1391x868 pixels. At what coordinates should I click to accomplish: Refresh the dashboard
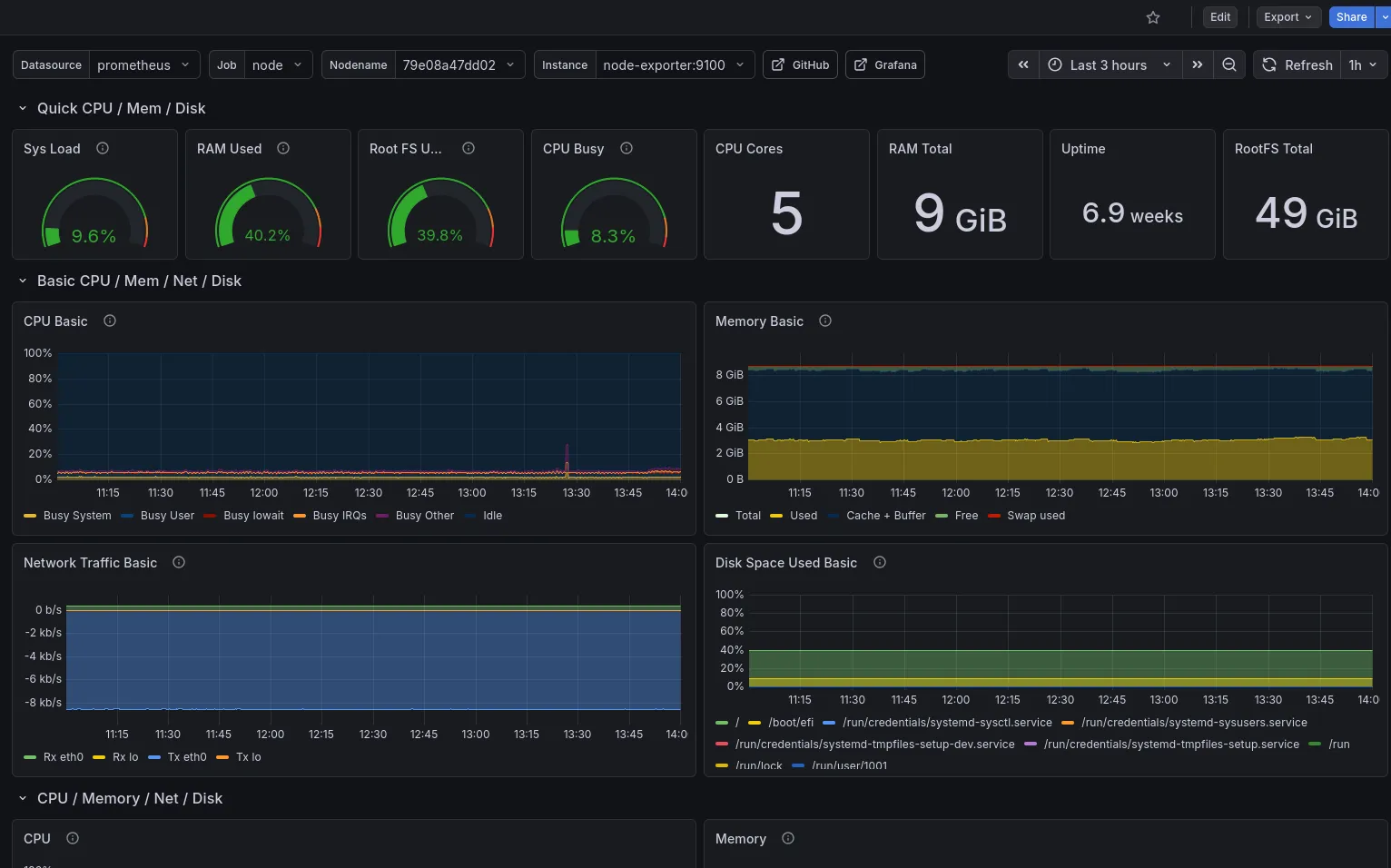[x=1297, y=64]
